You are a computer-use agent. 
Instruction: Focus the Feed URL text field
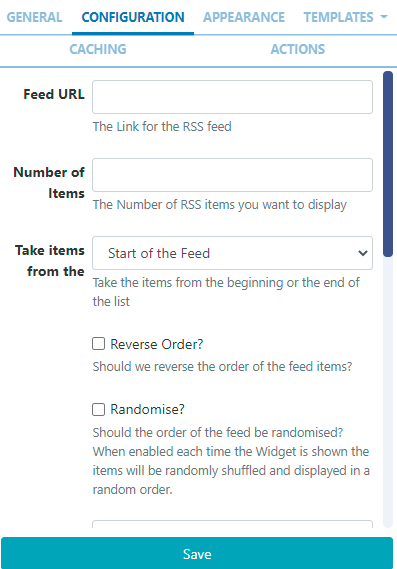point(232,97)
